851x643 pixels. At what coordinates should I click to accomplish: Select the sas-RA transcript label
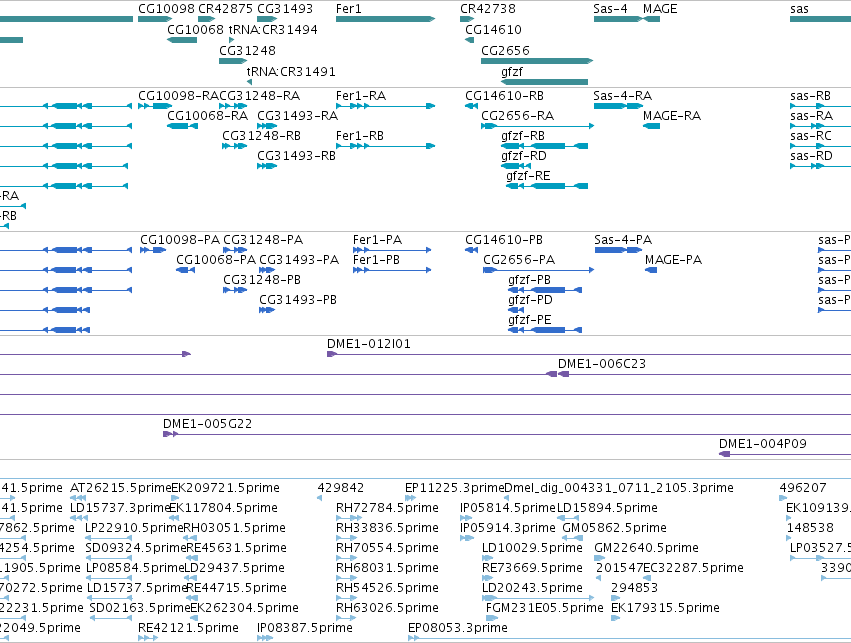(811, 116)
